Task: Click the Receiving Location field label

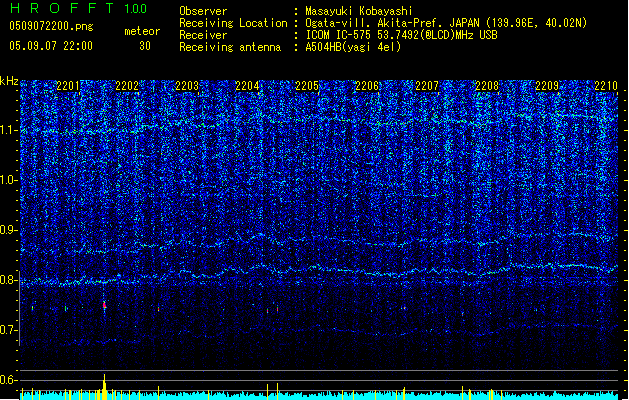Action: click(232, 23)
